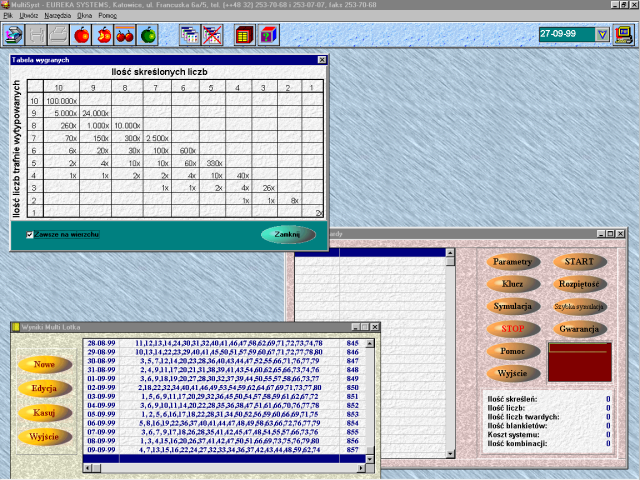Click the monitor icon beside the date field

624,34
